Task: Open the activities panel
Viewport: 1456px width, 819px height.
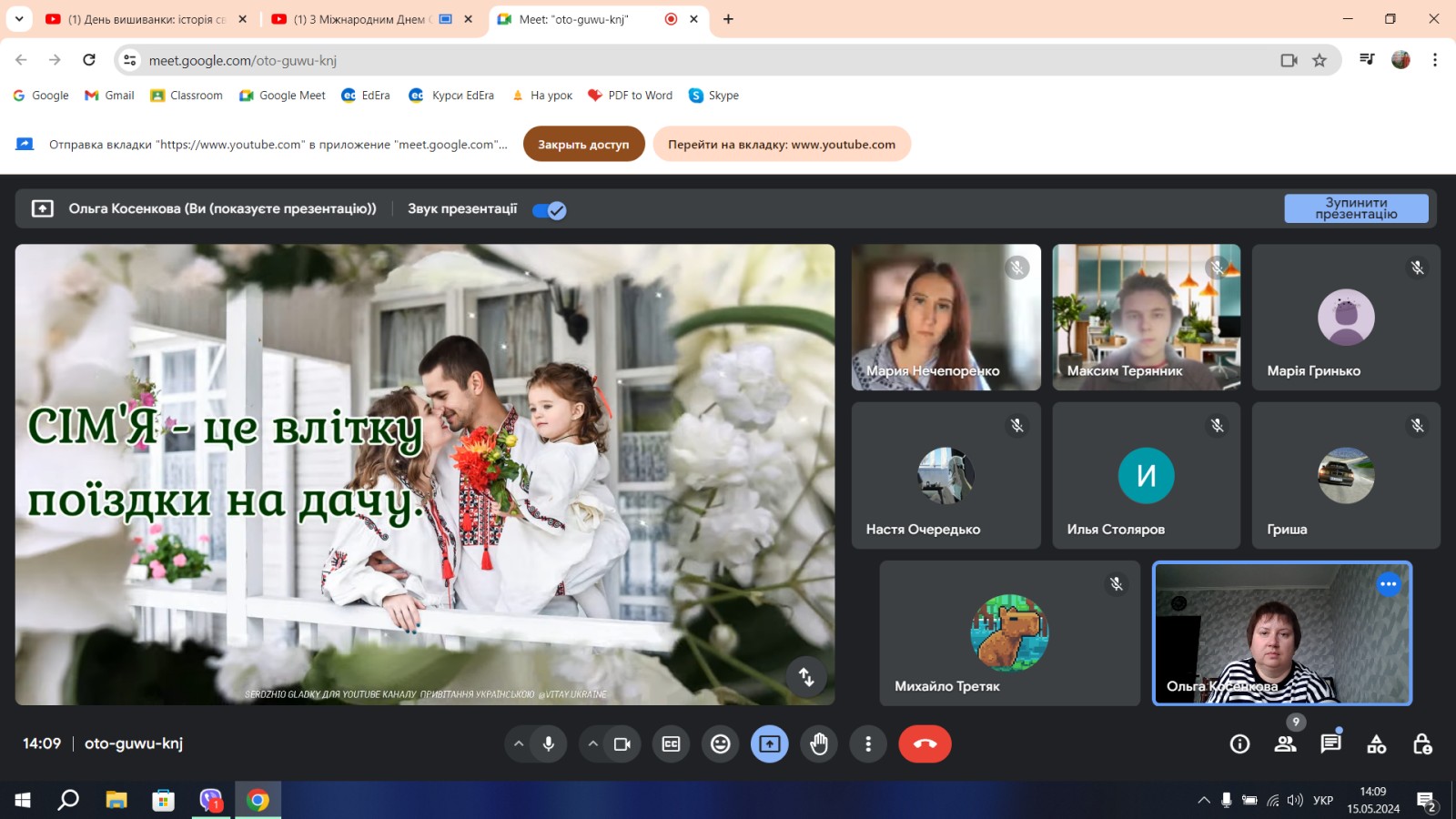Action: [x=1376, y=744]
